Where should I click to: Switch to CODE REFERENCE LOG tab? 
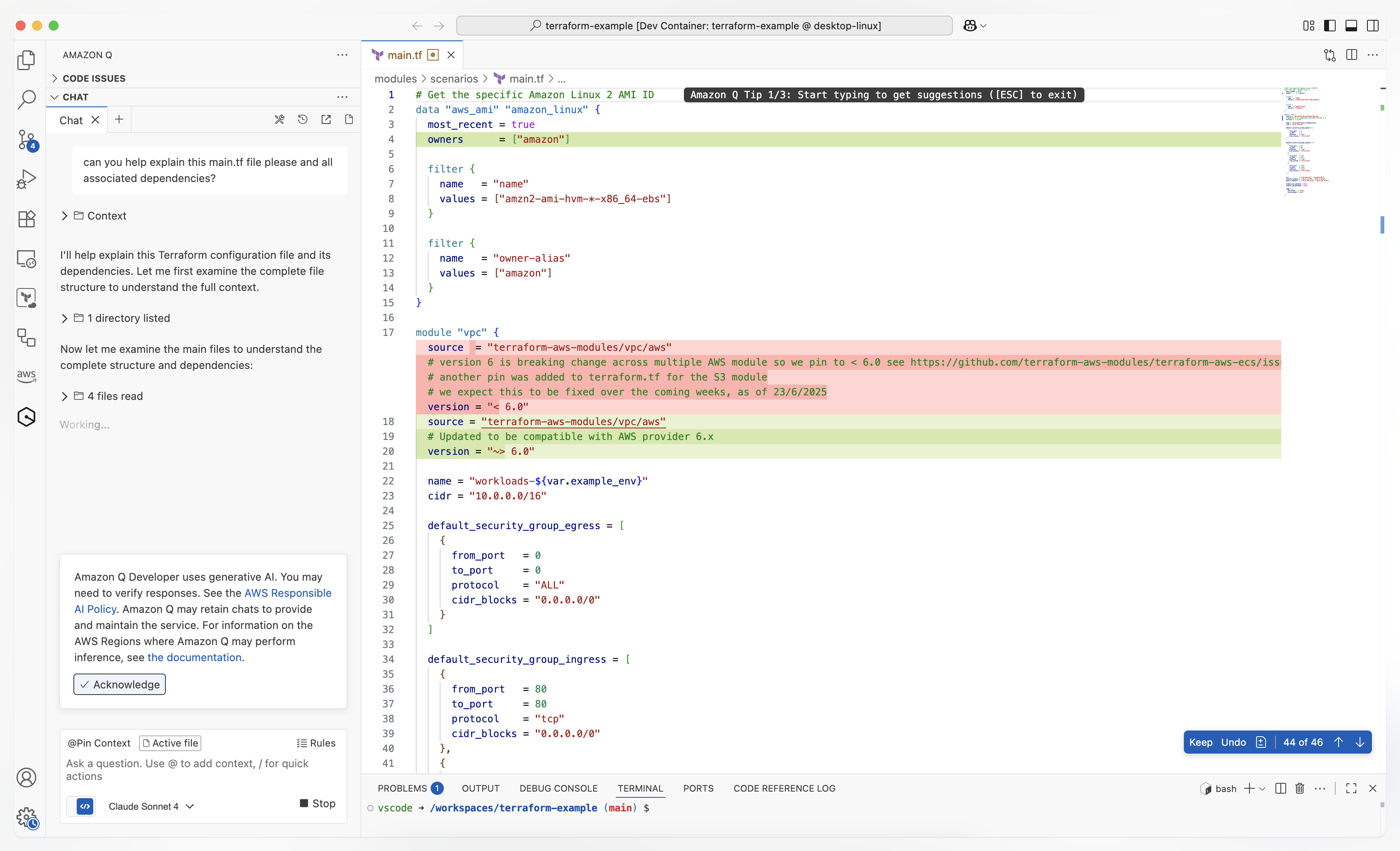[x=784, y=788]
